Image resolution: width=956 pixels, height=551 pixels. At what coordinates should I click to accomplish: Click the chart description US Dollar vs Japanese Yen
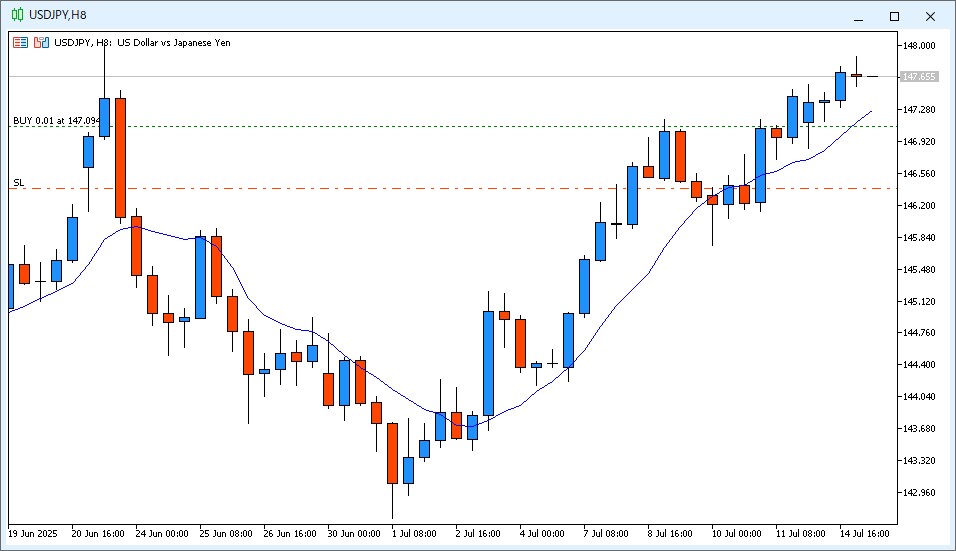(174, 43)
